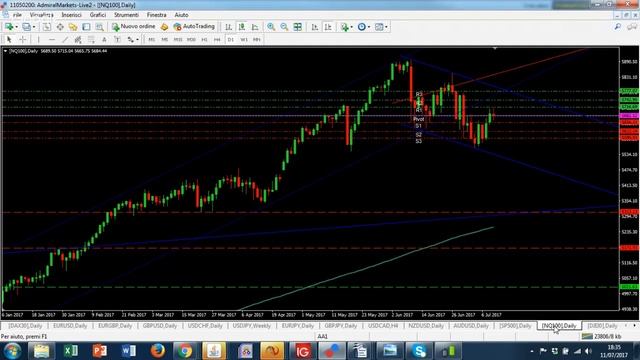Select the W1 timeframe
This screenshot has height=360, width=640.
click(x=244, y=40)
